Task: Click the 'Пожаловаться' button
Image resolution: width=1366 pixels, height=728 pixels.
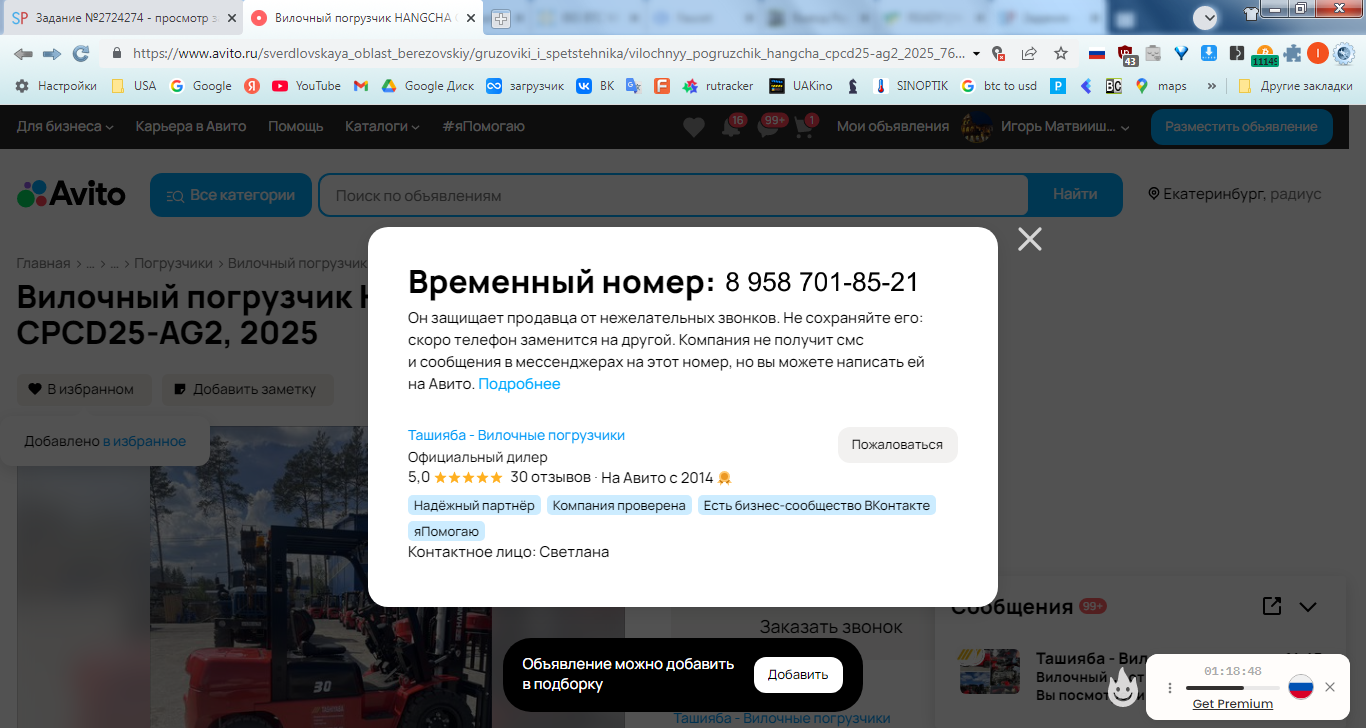Action: [x=897, y=445]
